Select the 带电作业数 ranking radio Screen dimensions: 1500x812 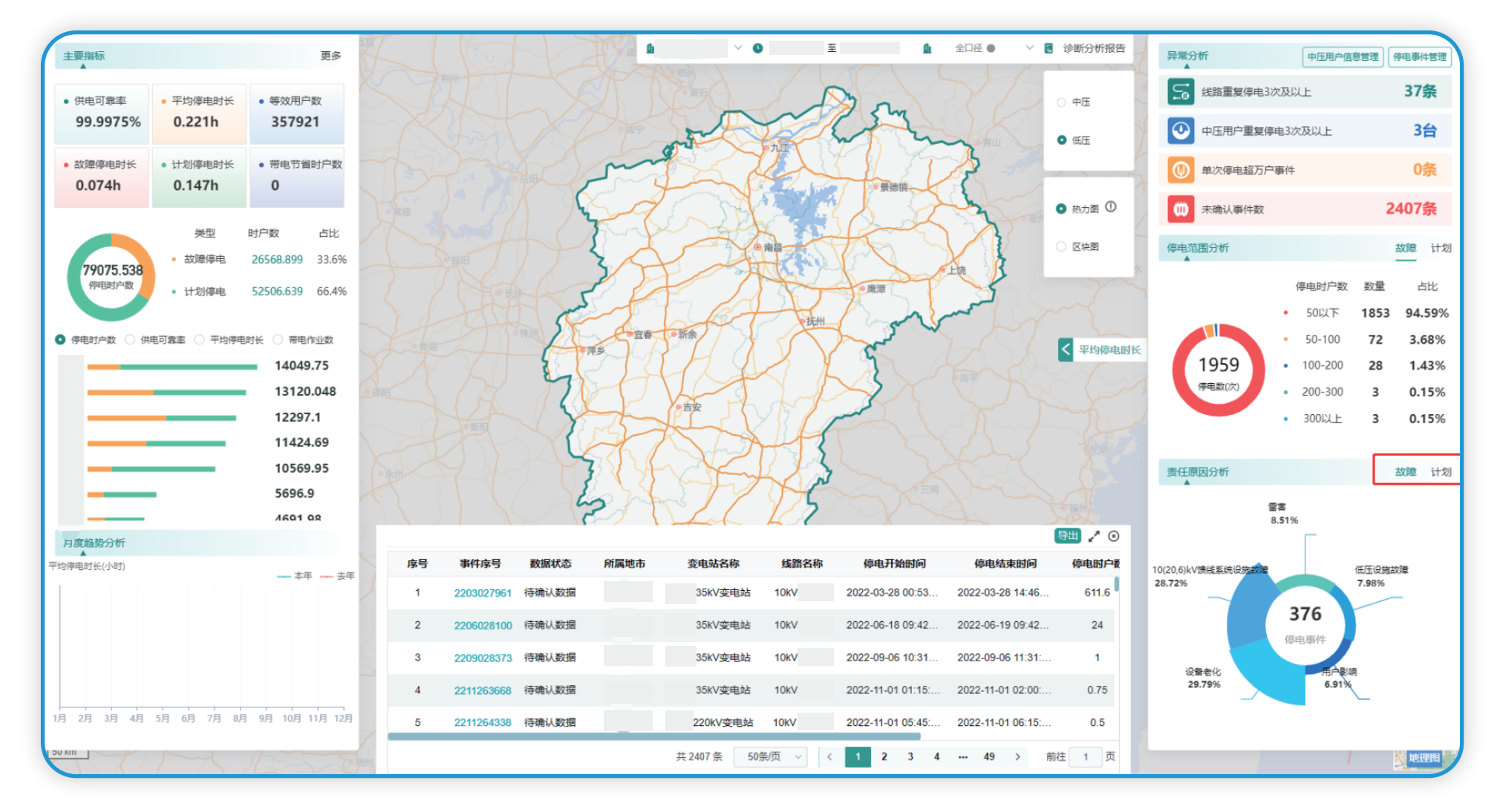coord(278,340)
